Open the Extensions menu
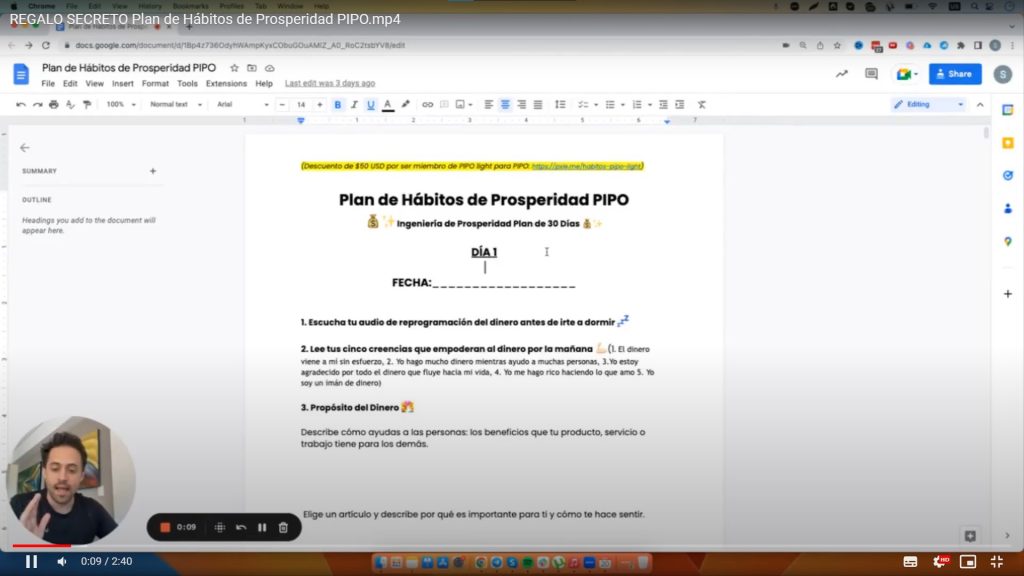Screen dimensions: 1024x576 227,84
